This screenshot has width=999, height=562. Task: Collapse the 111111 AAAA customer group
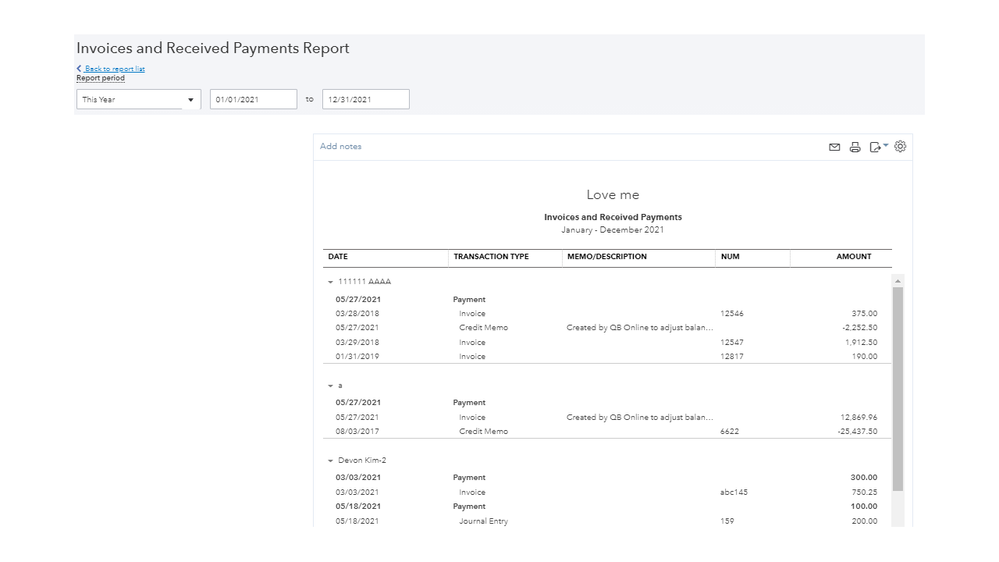point(331,282)
